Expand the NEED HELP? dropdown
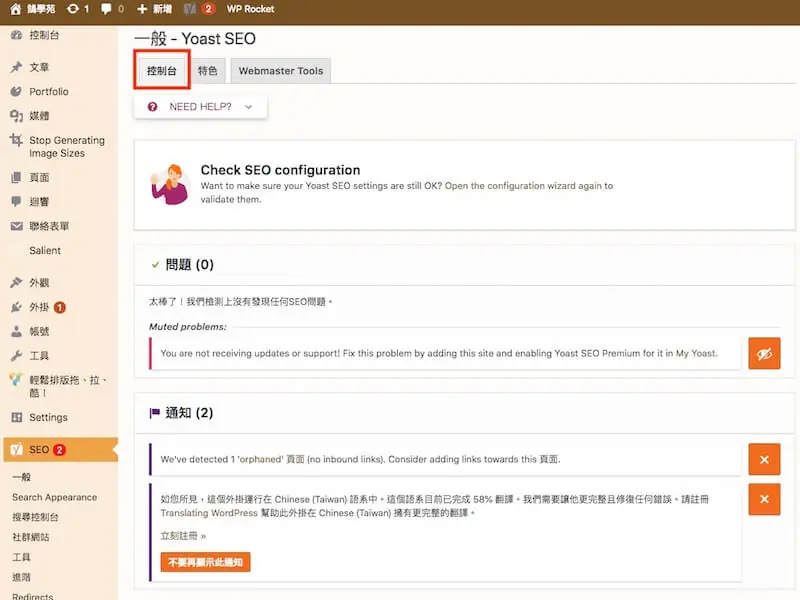The width and height of the screenshot is (800, 600). (x=201, y=107)
